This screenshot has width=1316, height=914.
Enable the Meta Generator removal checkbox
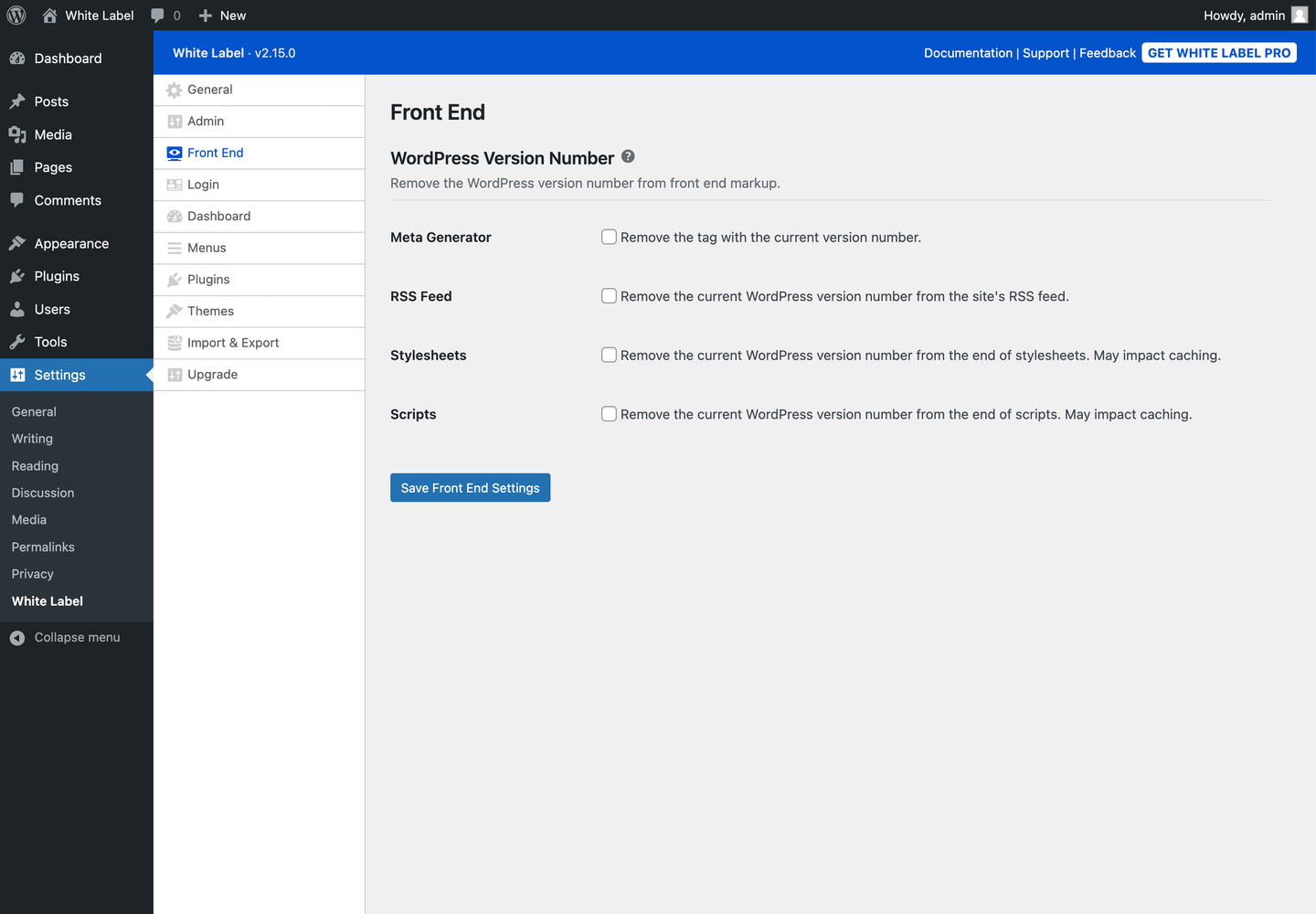coord(609,236)
